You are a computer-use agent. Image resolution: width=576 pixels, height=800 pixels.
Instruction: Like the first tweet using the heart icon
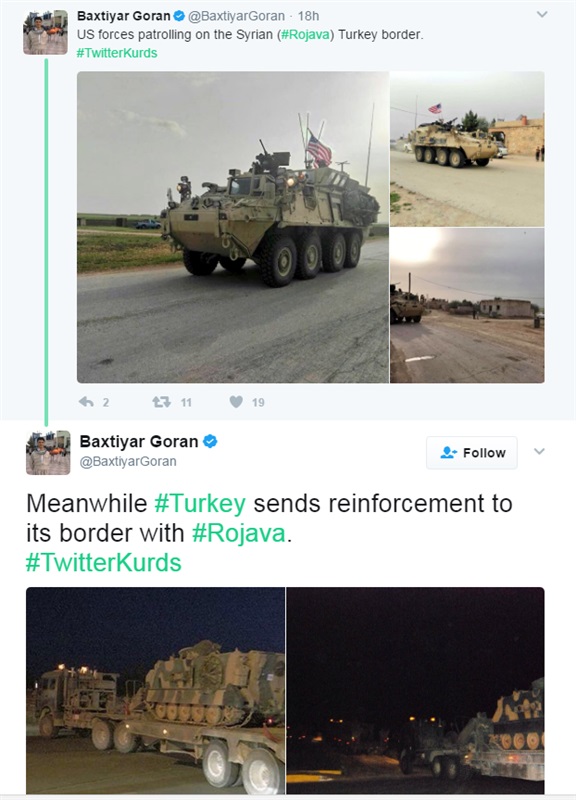[236, 402]
